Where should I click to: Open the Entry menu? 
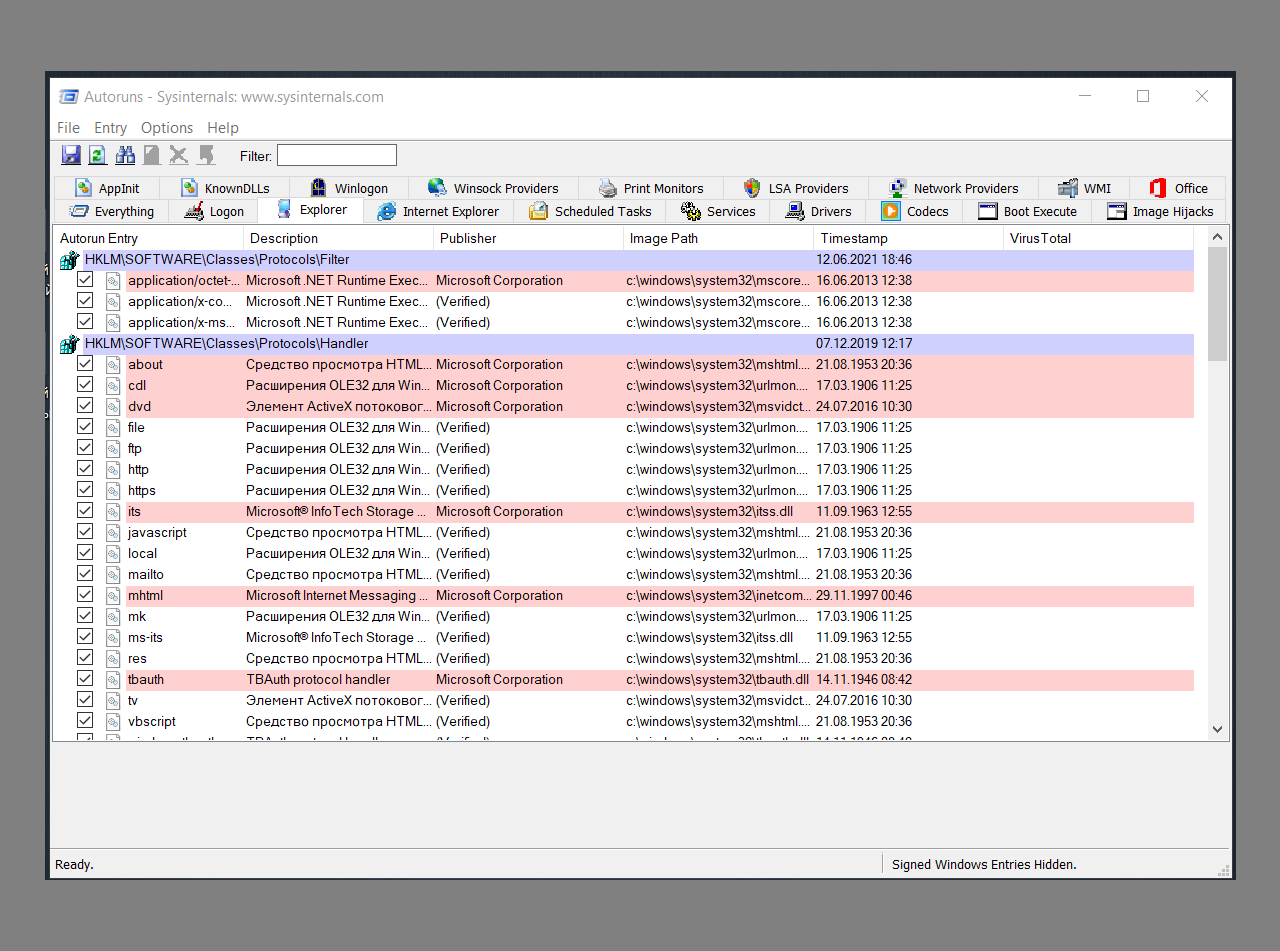point(110,127)
